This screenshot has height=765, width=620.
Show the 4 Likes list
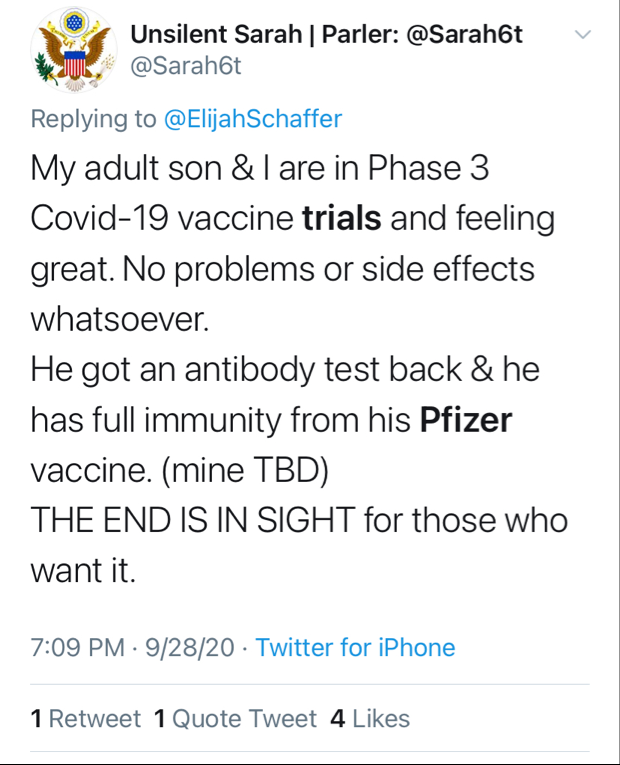[370, 718]
